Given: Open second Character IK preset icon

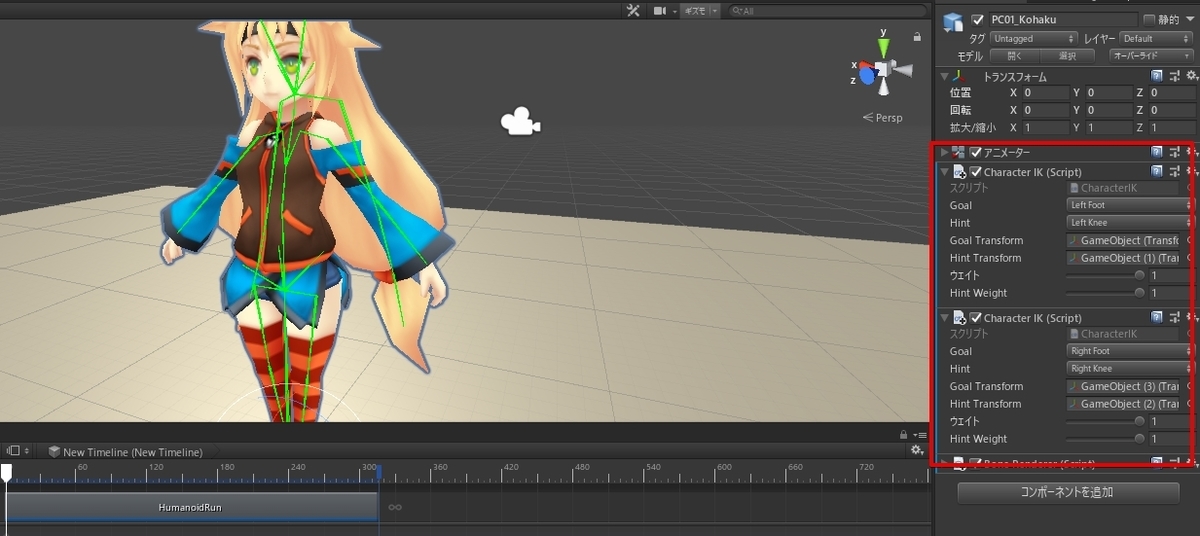Looking at the screenshot, I should pos(1174,318).
